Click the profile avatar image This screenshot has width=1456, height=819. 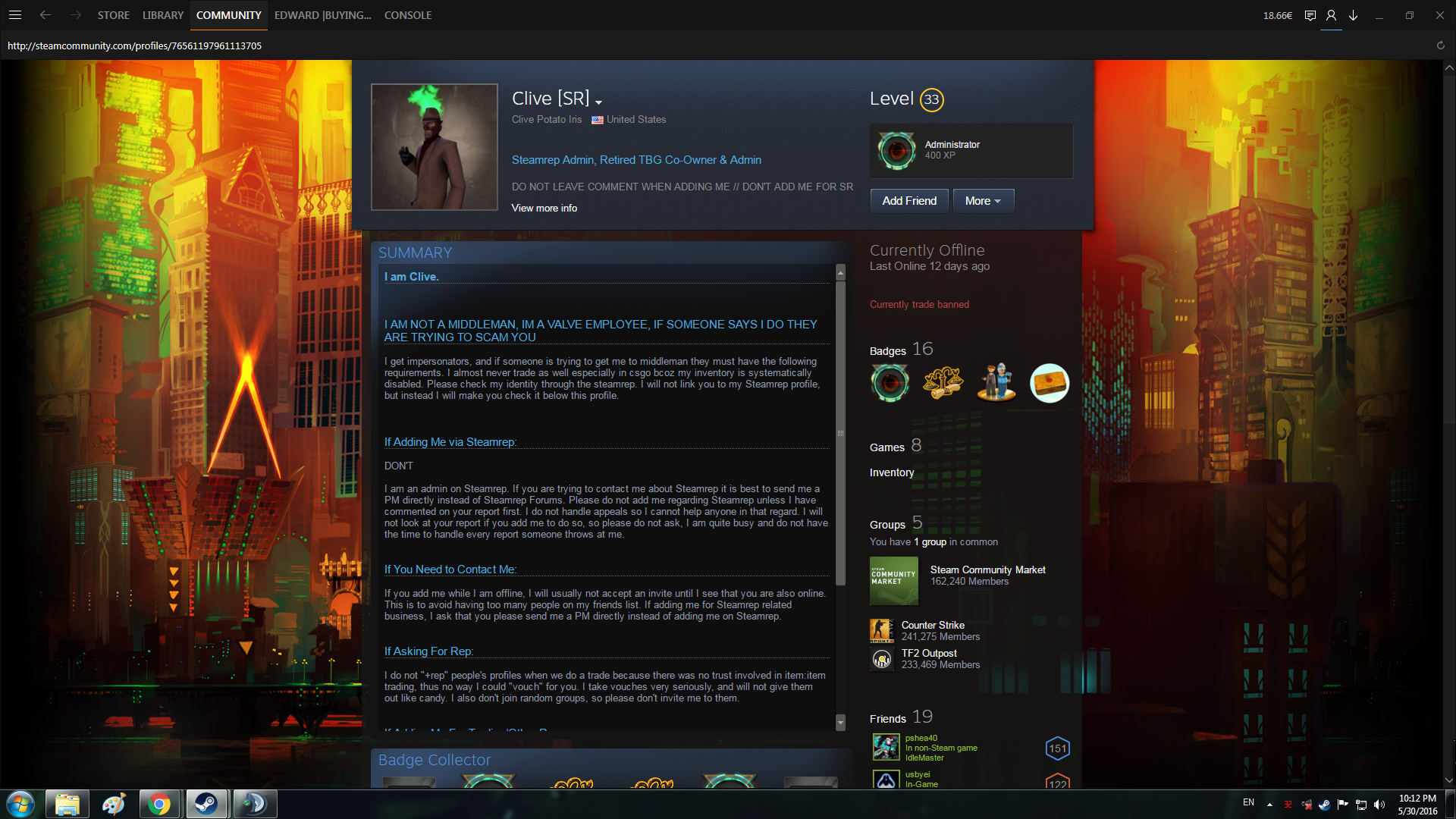click(435, 147)
